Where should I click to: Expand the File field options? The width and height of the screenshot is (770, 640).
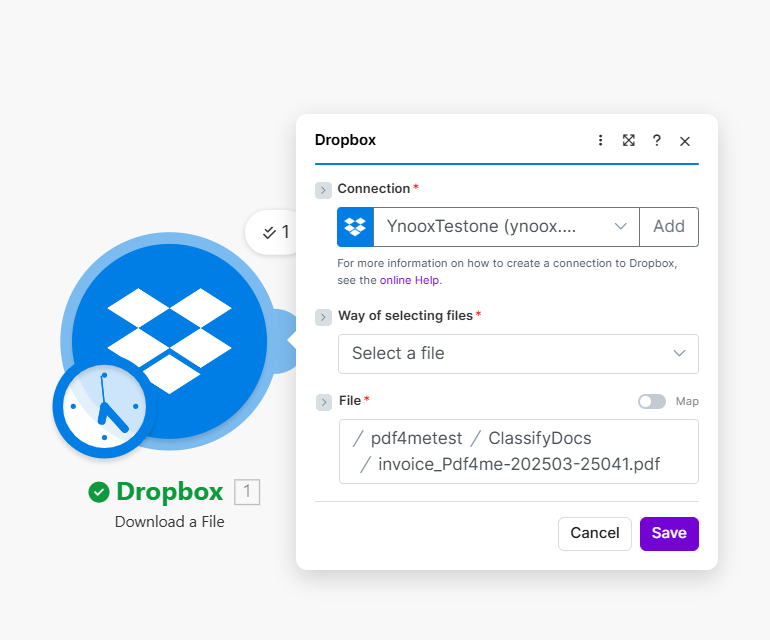pyautogui.click(x=324, y=402)
